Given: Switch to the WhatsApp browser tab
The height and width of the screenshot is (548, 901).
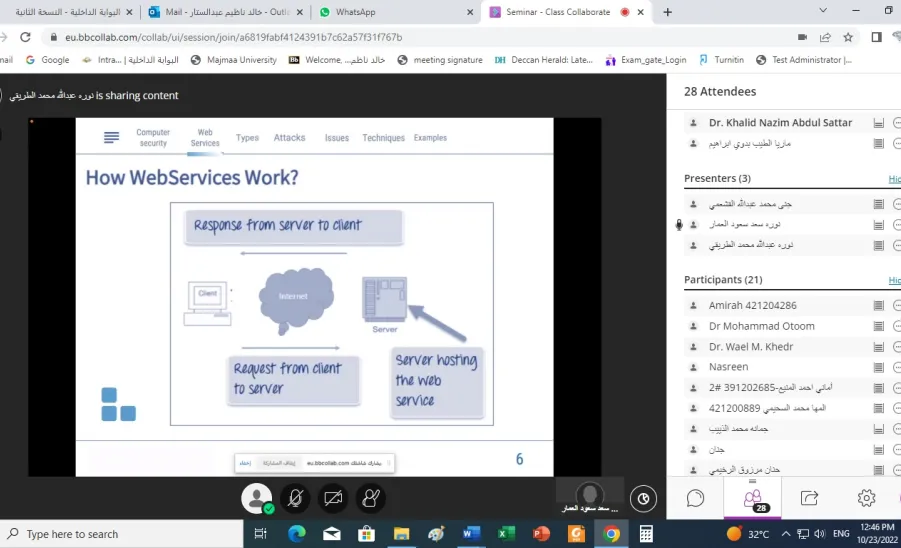Looking at the screenshot, I should pyautogui.click(x=396, y=12).
